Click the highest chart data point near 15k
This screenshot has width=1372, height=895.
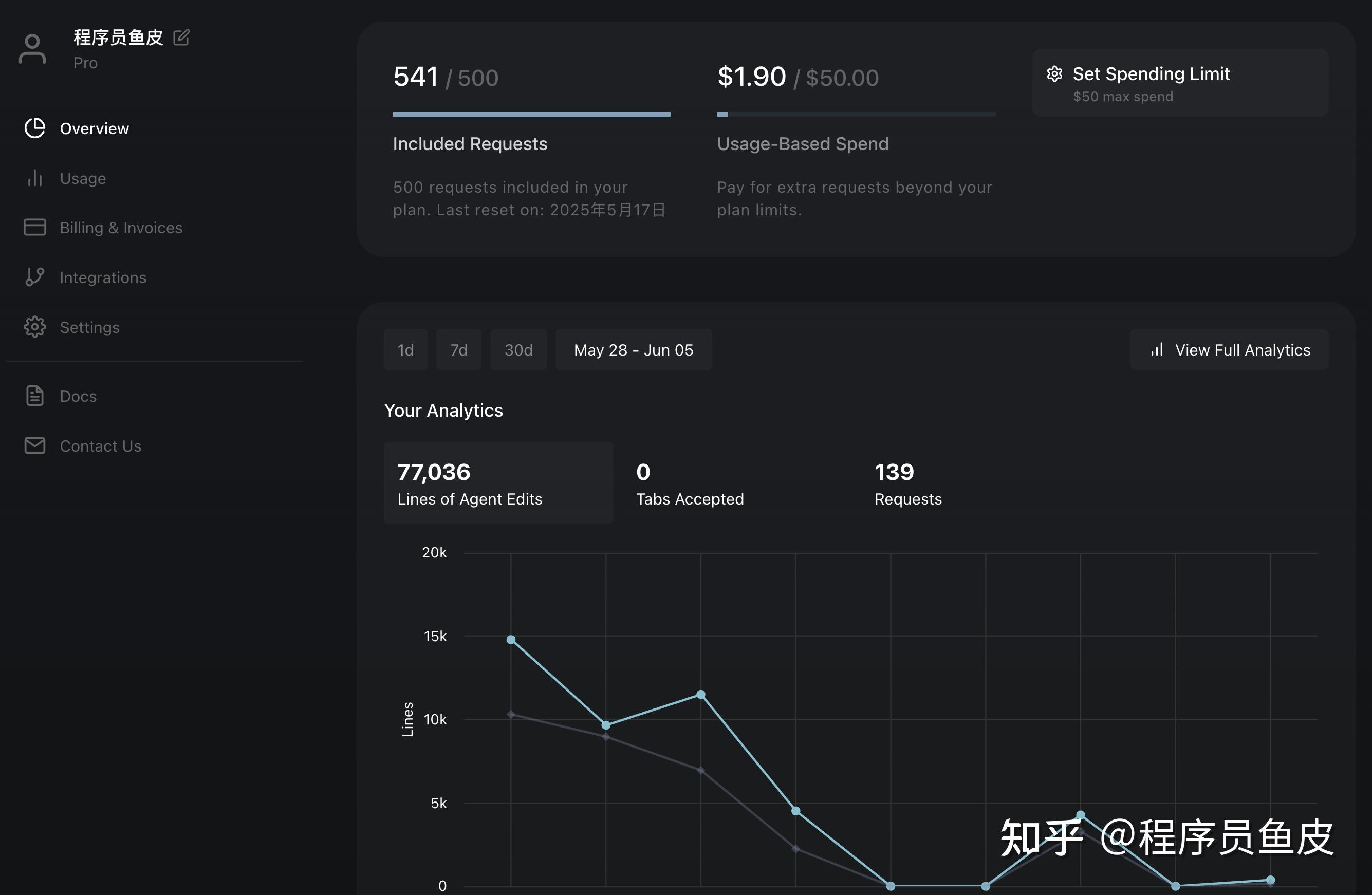[511, 640]
